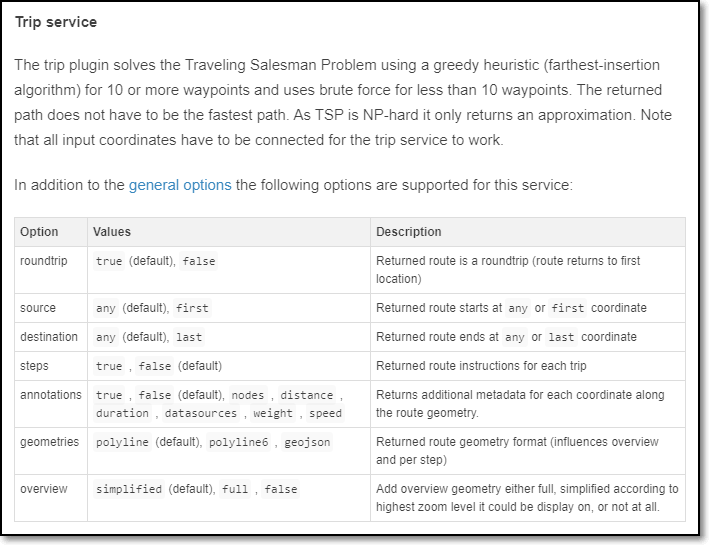Screen dimensions: 709x545
Task: Open the general options link
Action: tap(180, 185)
